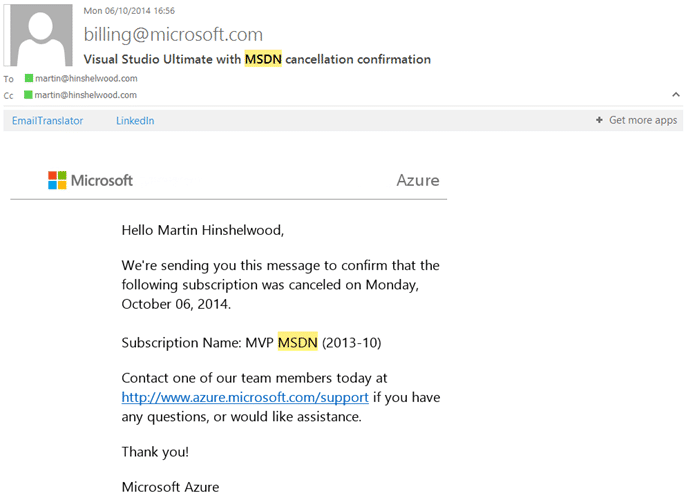This screenshot has height=500, width=684.
Task: Click the highlighted MSDN in the Subscription Name line
Action: click(x=298, y=342)
